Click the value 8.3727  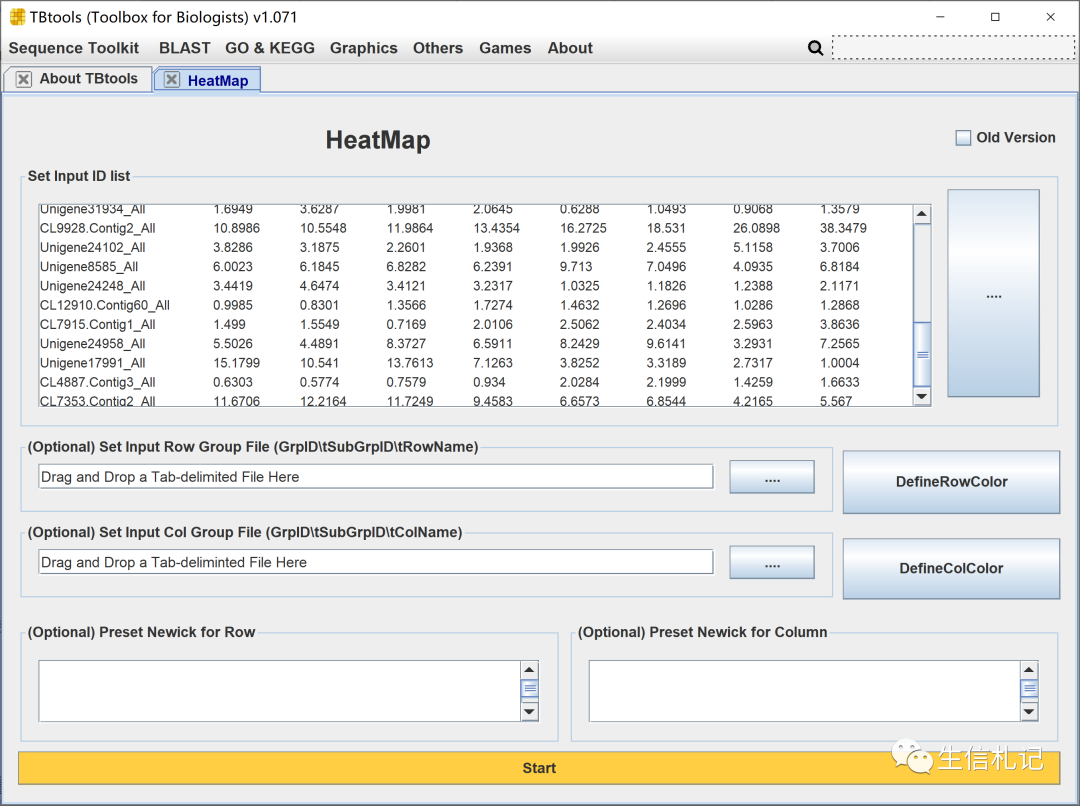(x=406, y=344)
